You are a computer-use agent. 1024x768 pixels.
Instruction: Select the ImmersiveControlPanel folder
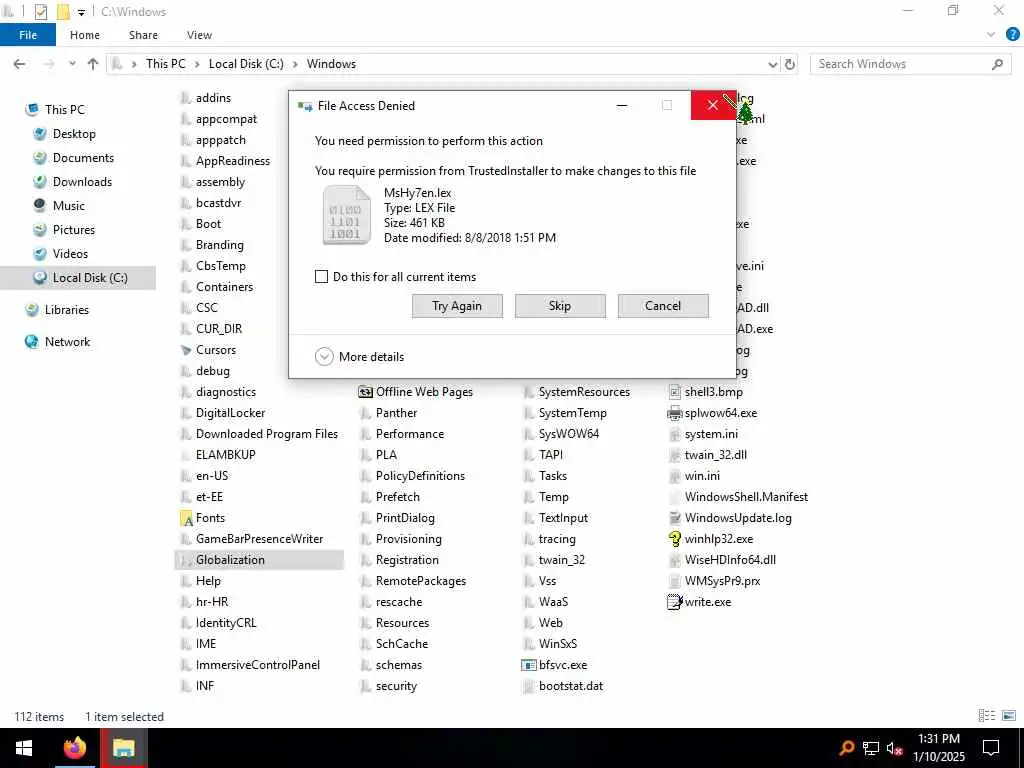[257, 665]
